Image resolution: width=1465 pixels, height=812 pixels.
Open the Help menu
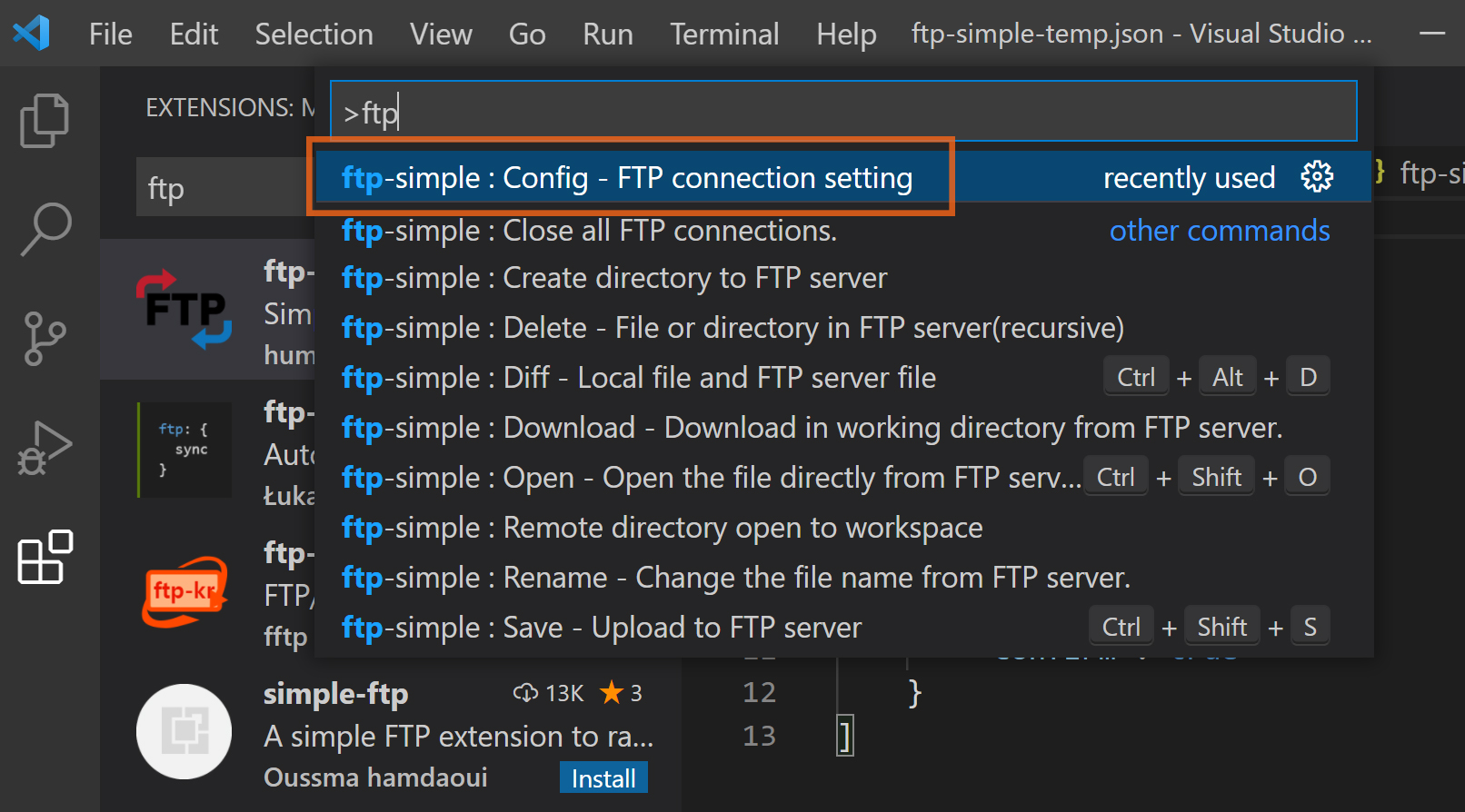(846, 34)
